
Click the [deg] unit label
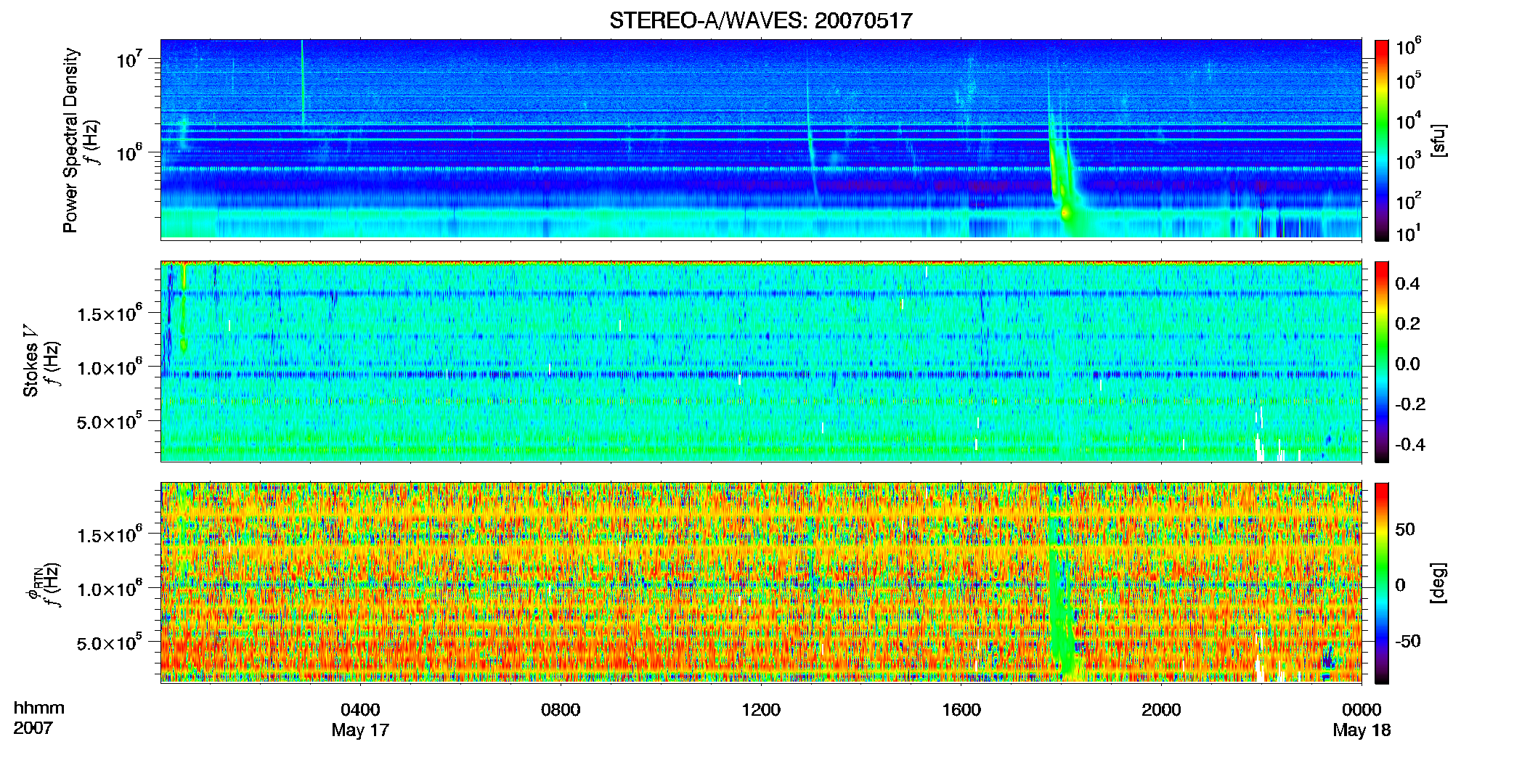1438,583
